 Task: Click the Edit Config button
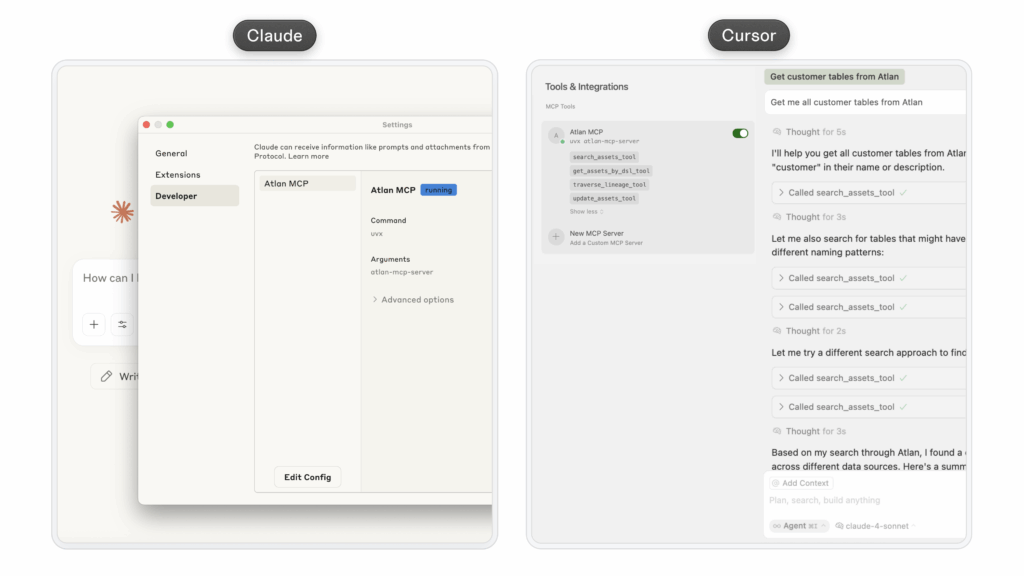[x=308, y=477]
